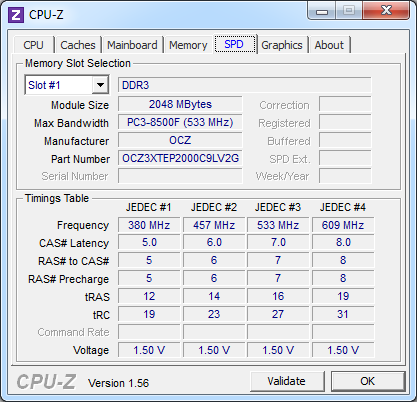Click the Part Number field OCZ3XTEP2000C9LV2G

click(180, 158)
